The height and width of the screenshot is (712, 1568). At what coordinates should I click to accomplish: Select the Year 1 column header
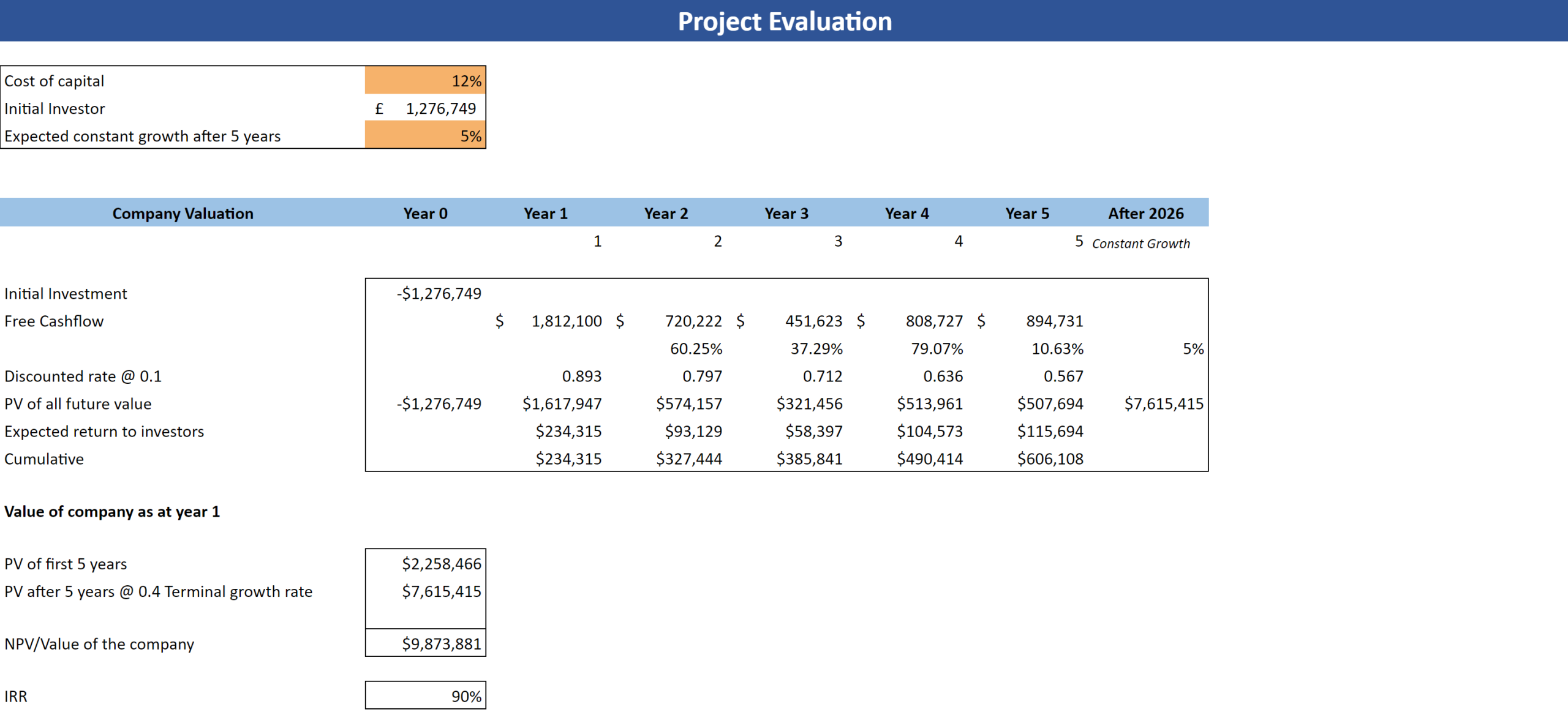click(545, 213)
